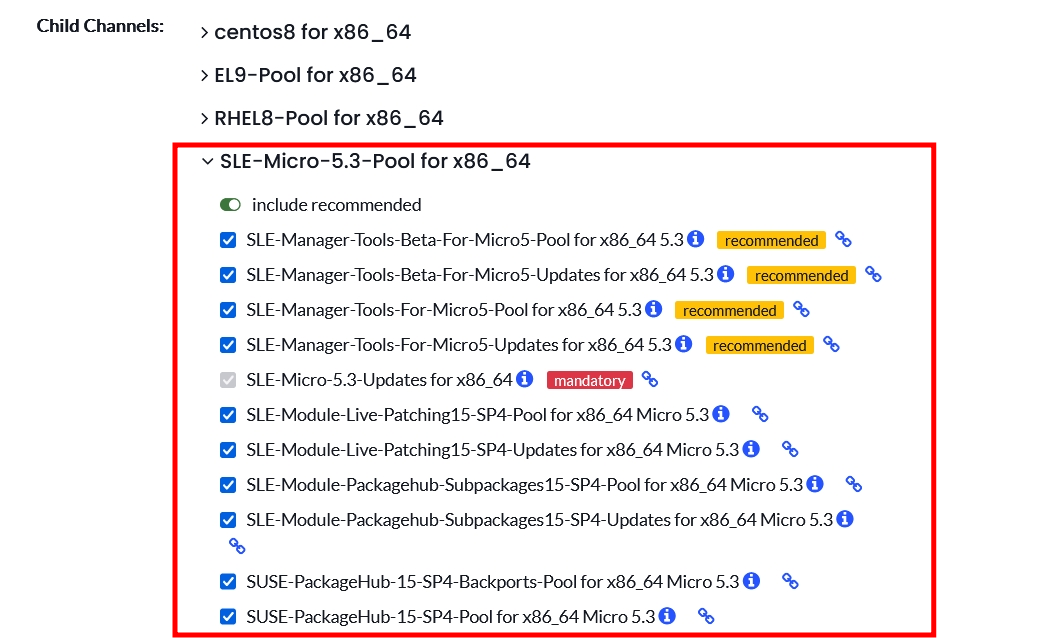Expand RHEL8-Pool for x86_64 channel
Image resolution: width=1045 pixels, height=644 pixels.
pyautogui.click(x=322, y=118)
